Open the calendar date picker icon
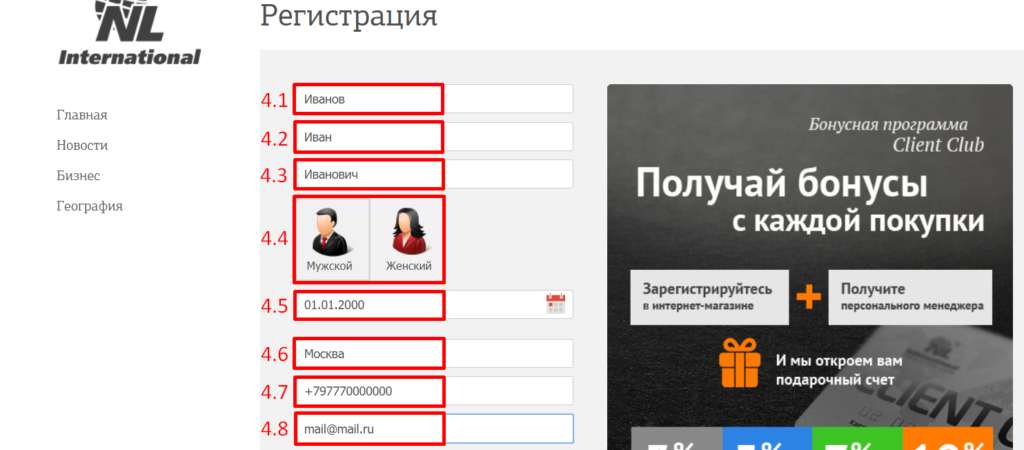1024x450 pixels. (555, 304)
